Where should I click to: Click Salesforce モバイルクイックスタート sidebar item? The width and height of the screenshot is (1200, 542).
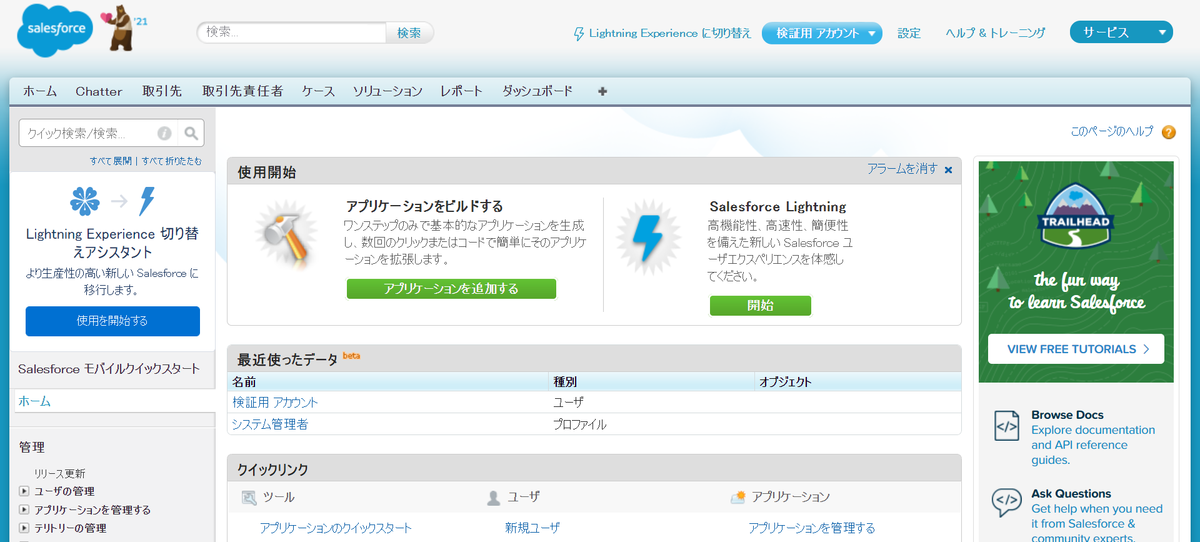(109, 369)
